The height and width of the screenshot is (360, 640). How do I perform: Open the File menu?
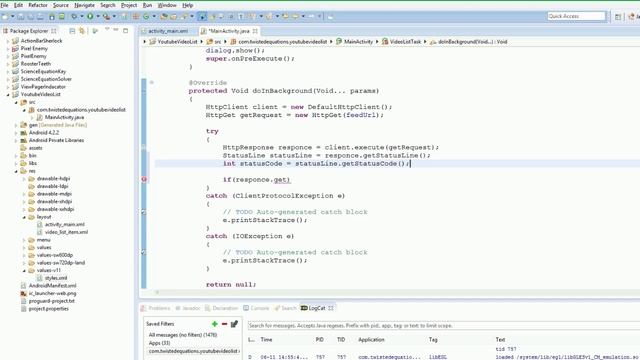coord(4,5)
